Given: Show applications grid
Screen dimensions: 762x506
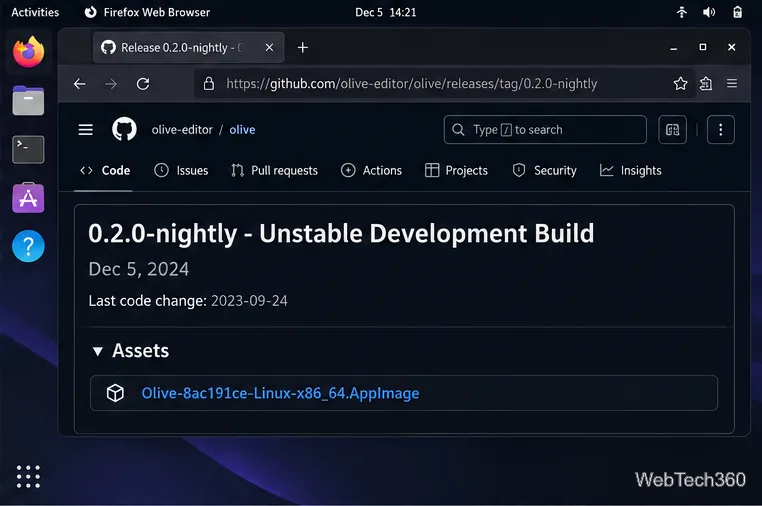Looking at the screenshot, I should click(28, 476).
